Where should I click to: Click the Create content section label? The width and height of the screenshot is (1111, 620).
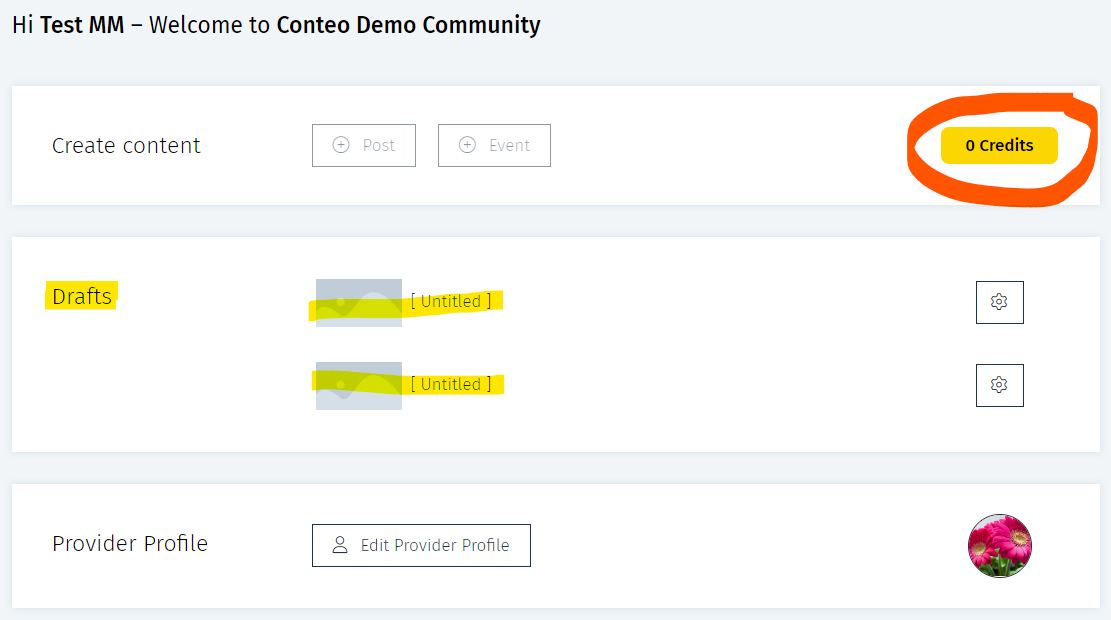(x=126, y=145)
